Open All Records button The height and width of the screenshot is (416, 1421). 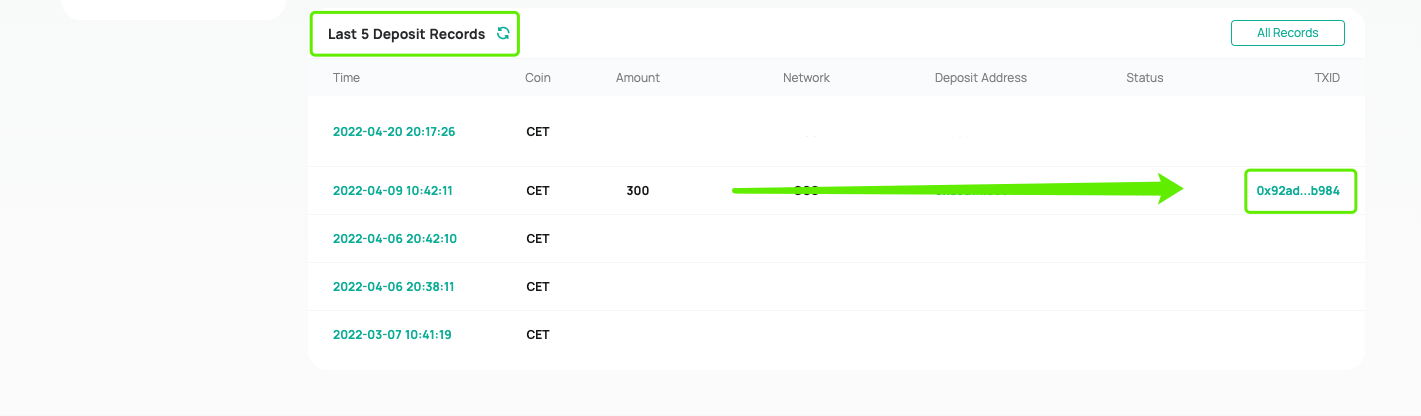pos(1287,33)
